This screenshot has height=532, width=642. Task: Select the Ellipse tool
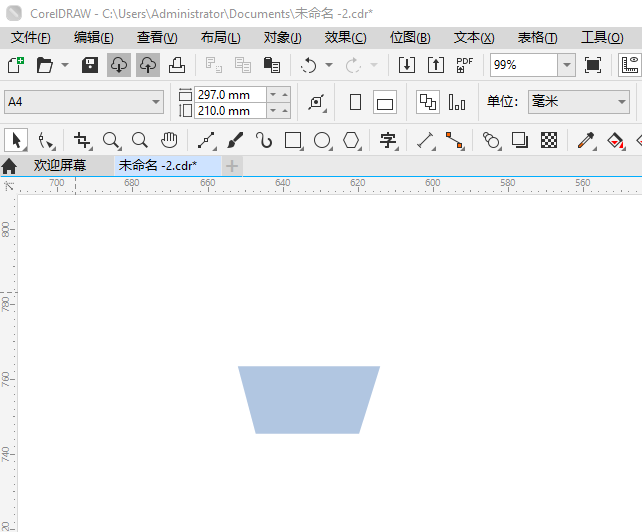click(x=323, y=140)
